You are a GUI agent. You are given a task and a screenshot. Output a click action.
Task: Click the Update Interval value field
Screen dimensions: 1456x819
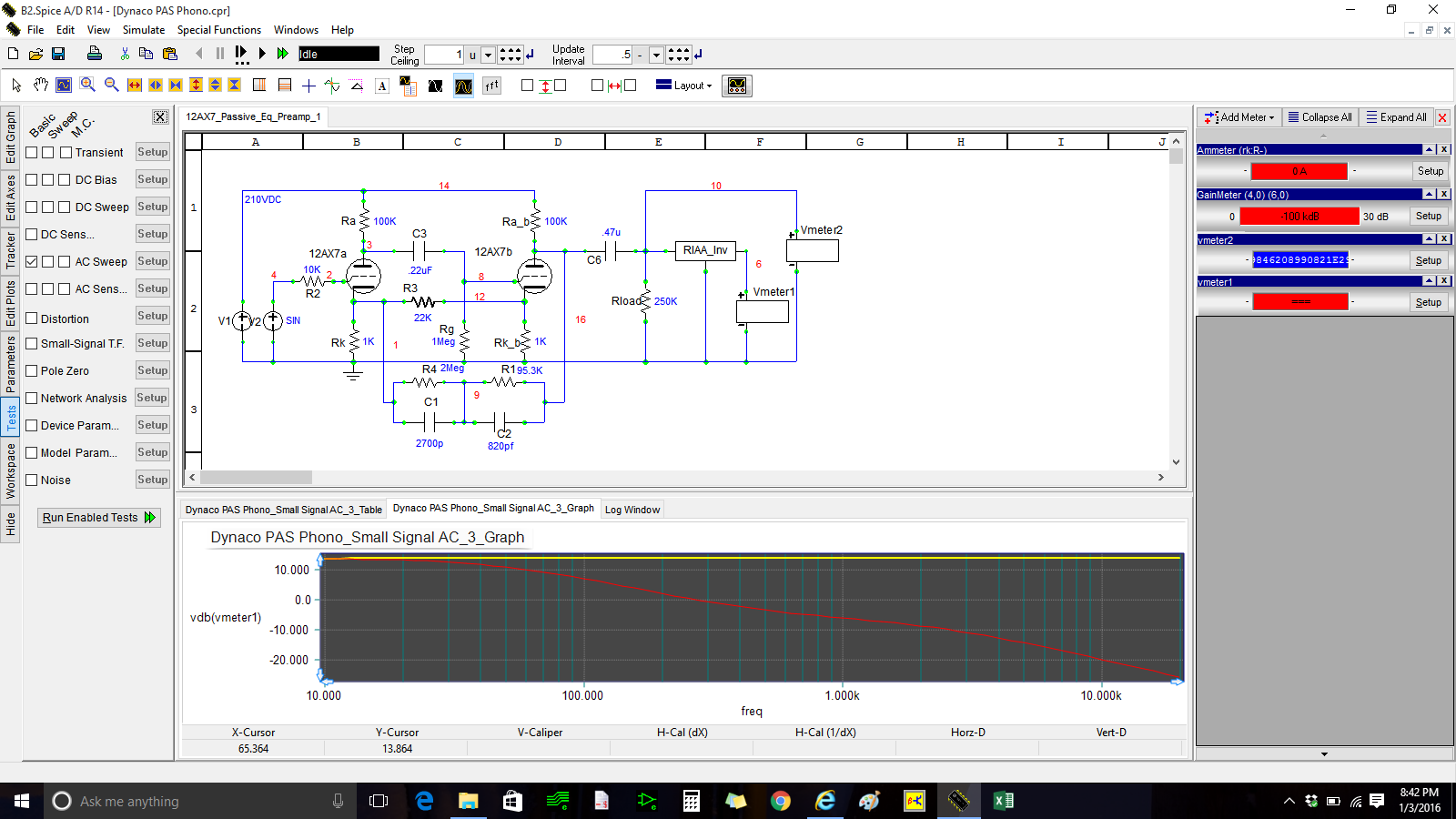pyautogui.click(x=612, y=55)
